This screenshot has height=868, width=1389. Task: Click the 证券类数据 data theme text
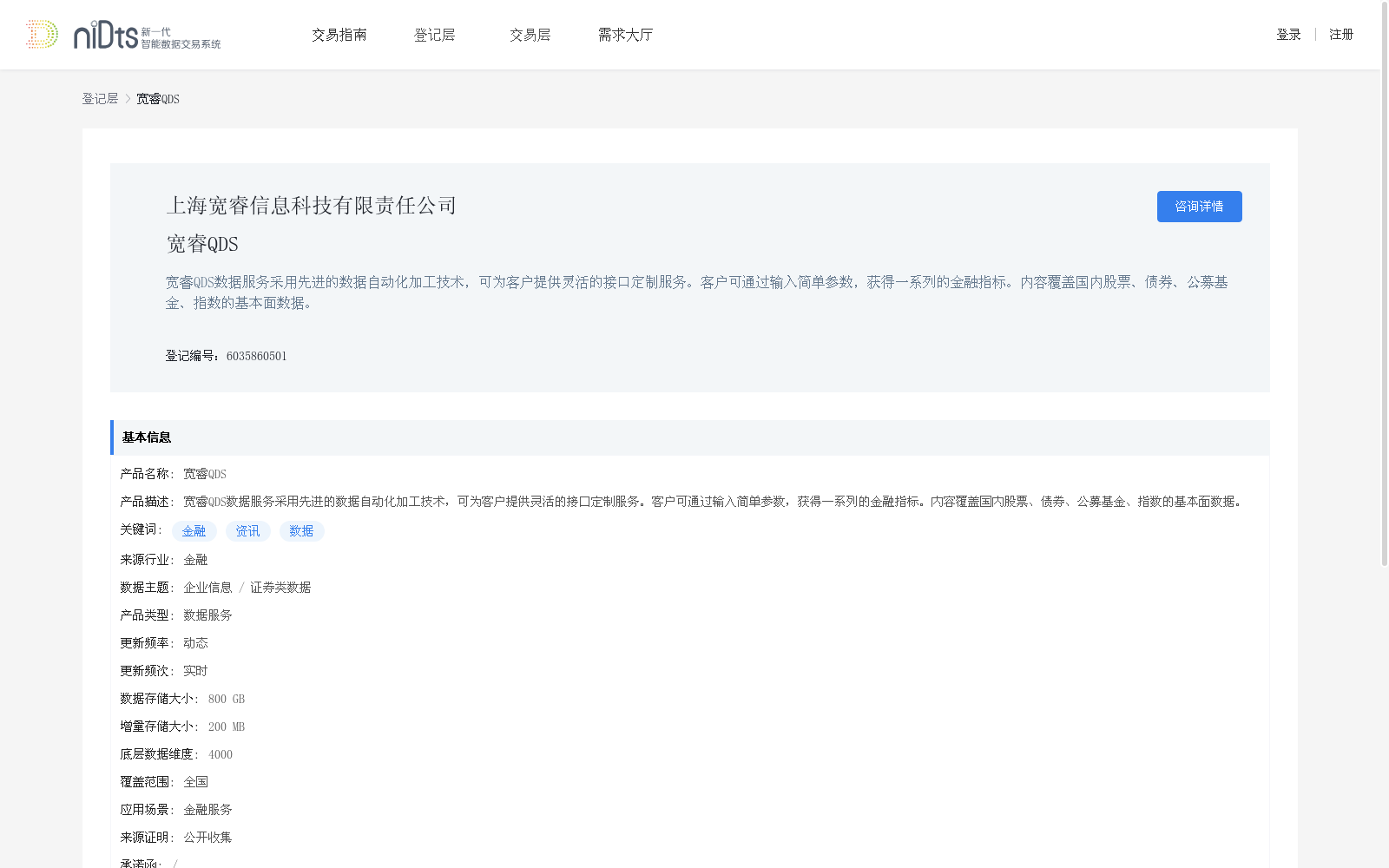pyautogui.click(x=280, y=588)
